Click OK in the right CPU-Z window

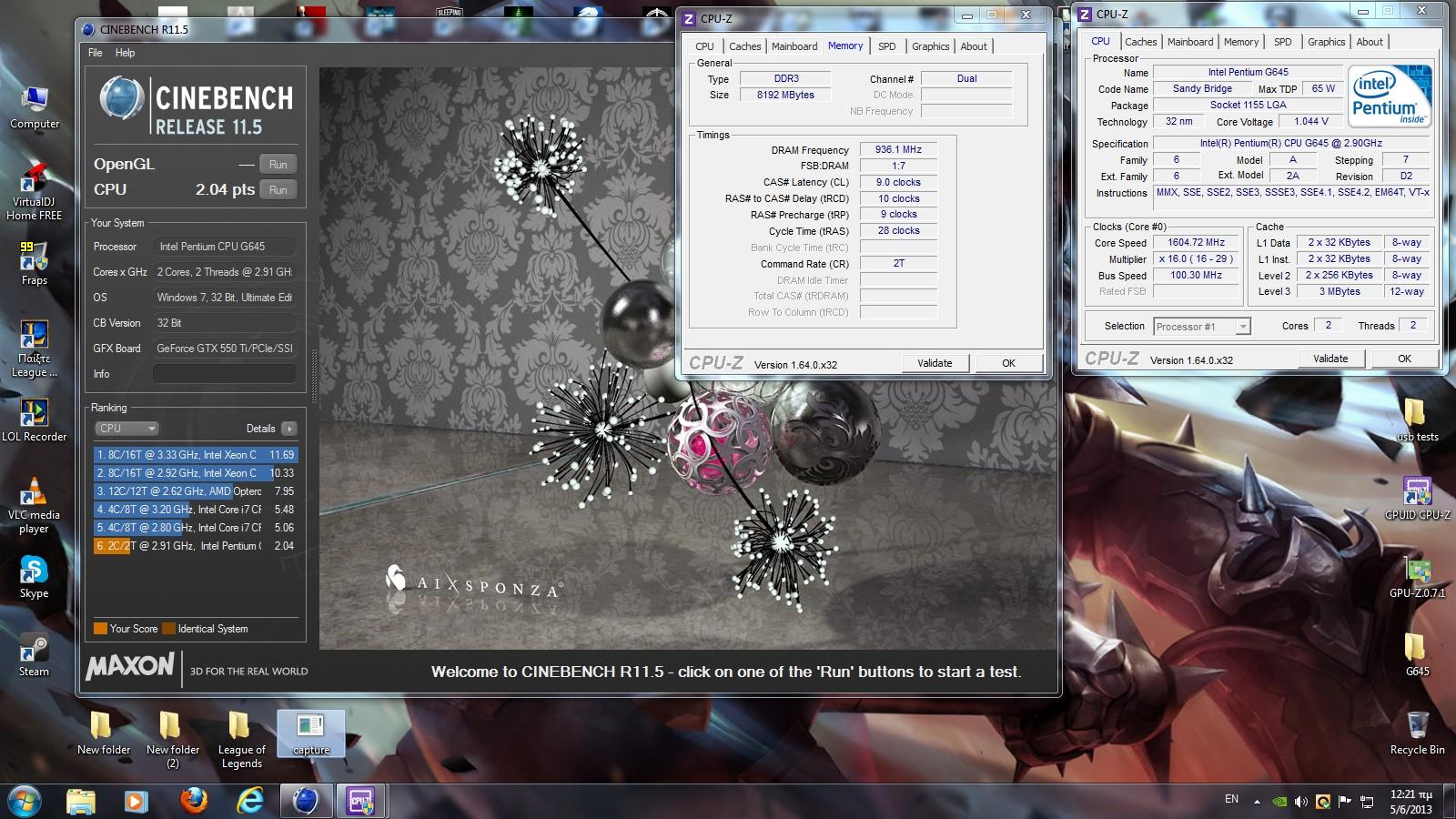(x=1404, y=359)
